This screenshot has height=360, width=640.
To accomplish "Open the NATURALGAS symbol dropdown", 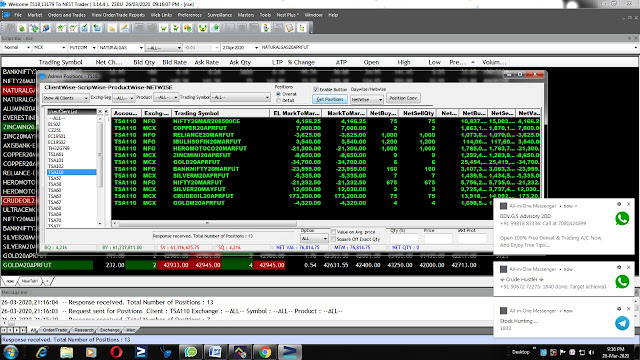I will pyautogui.click(x=121, y=48).
